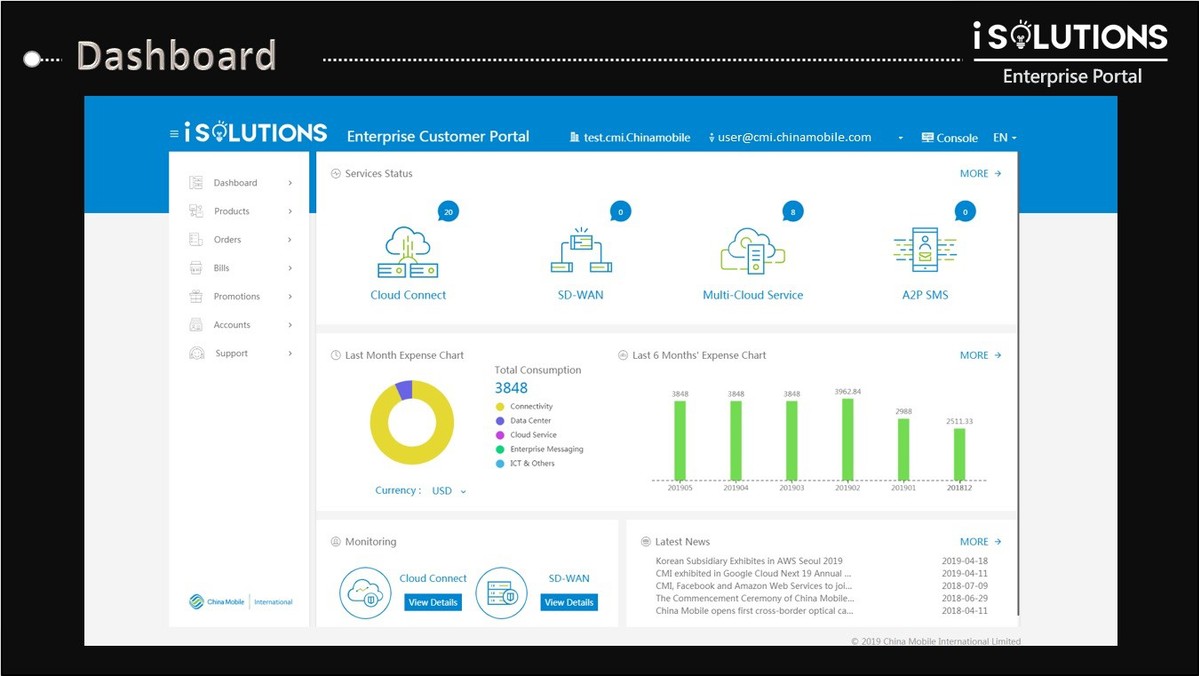Viewport: 1199px width, 676px height.
Task: Open the EN language dropdown
Action: click(1005, 138)
